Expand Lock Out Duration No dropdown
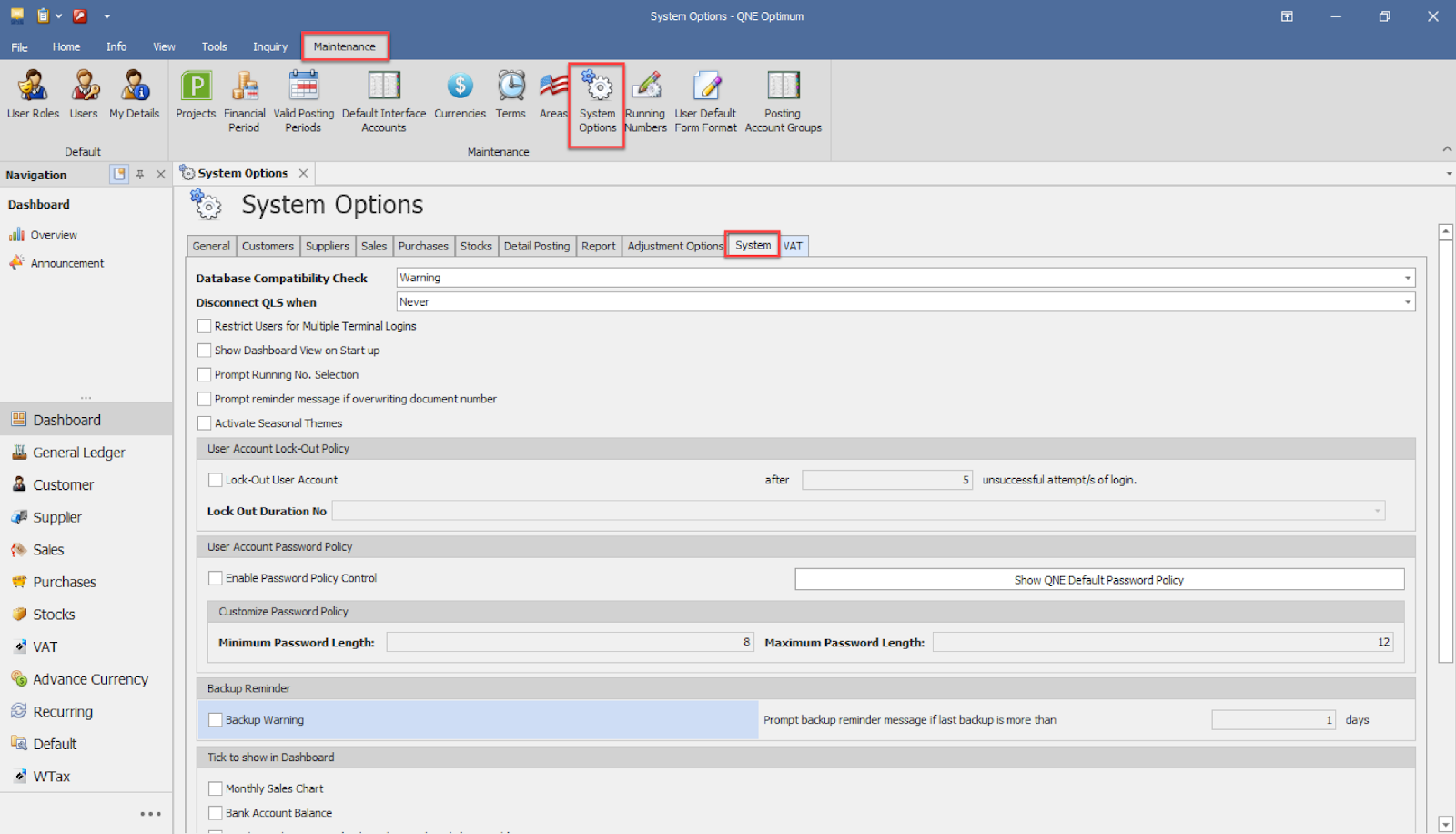This screenshot has width=1456, height=834. click(1377, 512)
